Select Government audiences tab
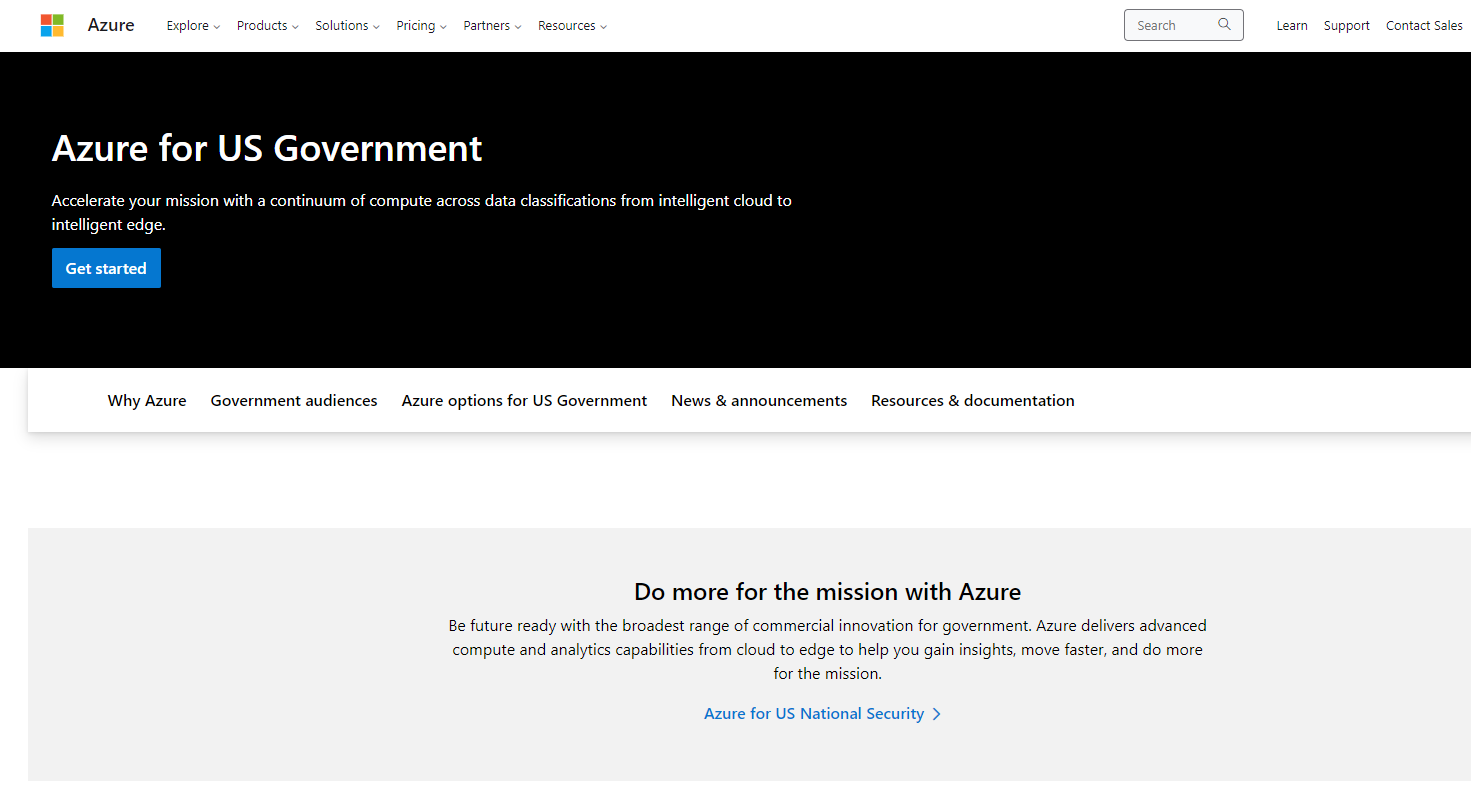This screenshot has height=803, width=1471. 294,401
